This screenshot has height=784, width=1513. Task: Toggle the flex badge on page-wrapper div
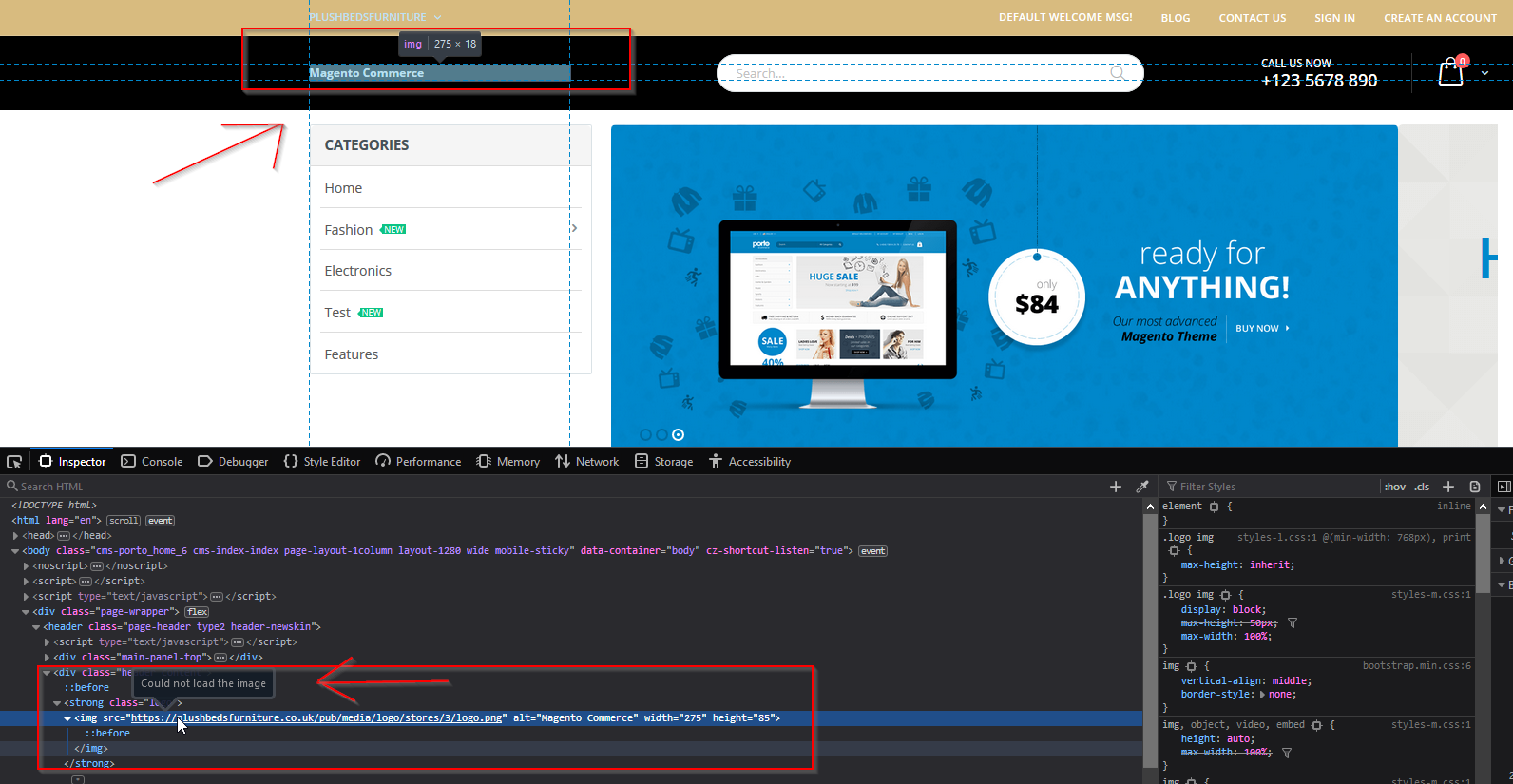pos(197,612)
